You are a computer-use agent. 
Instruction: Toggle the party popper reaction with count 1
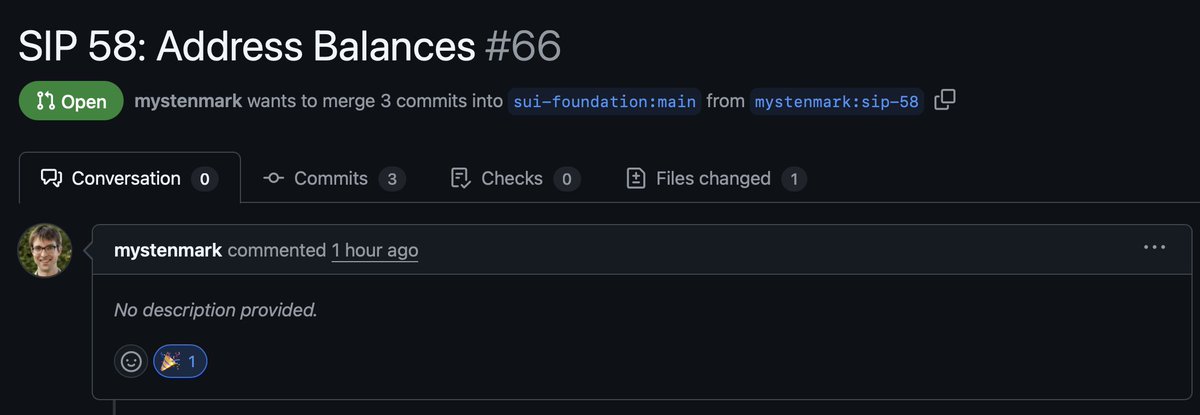(x=180, y=361)
